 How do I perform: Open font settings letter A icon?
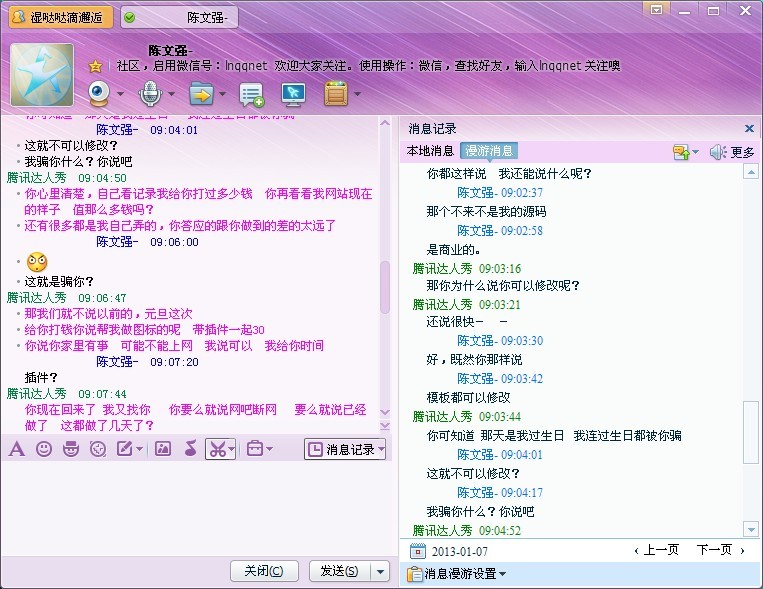17,449
